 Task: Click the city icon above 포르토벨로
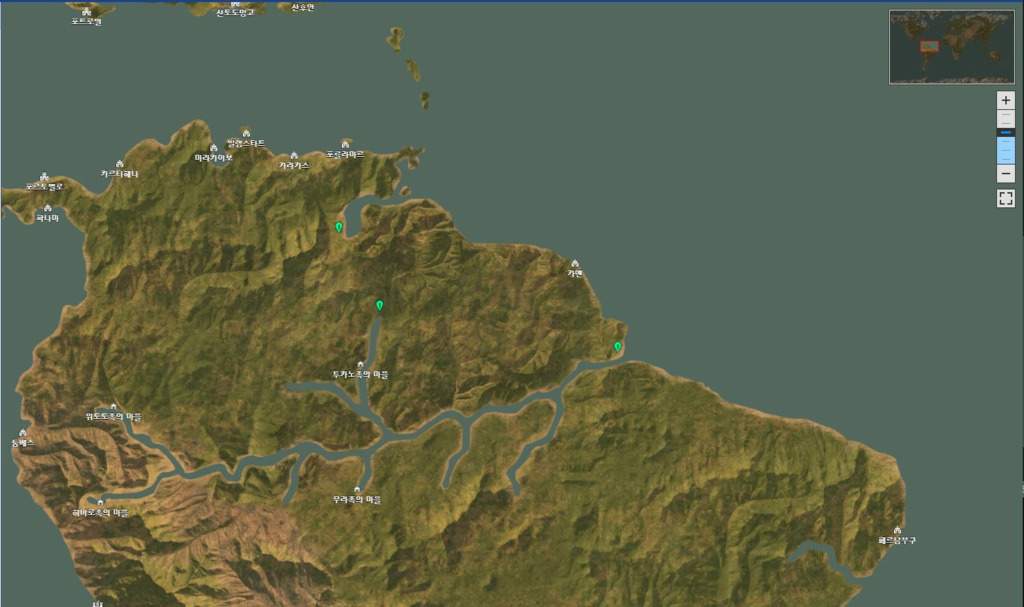44,176
